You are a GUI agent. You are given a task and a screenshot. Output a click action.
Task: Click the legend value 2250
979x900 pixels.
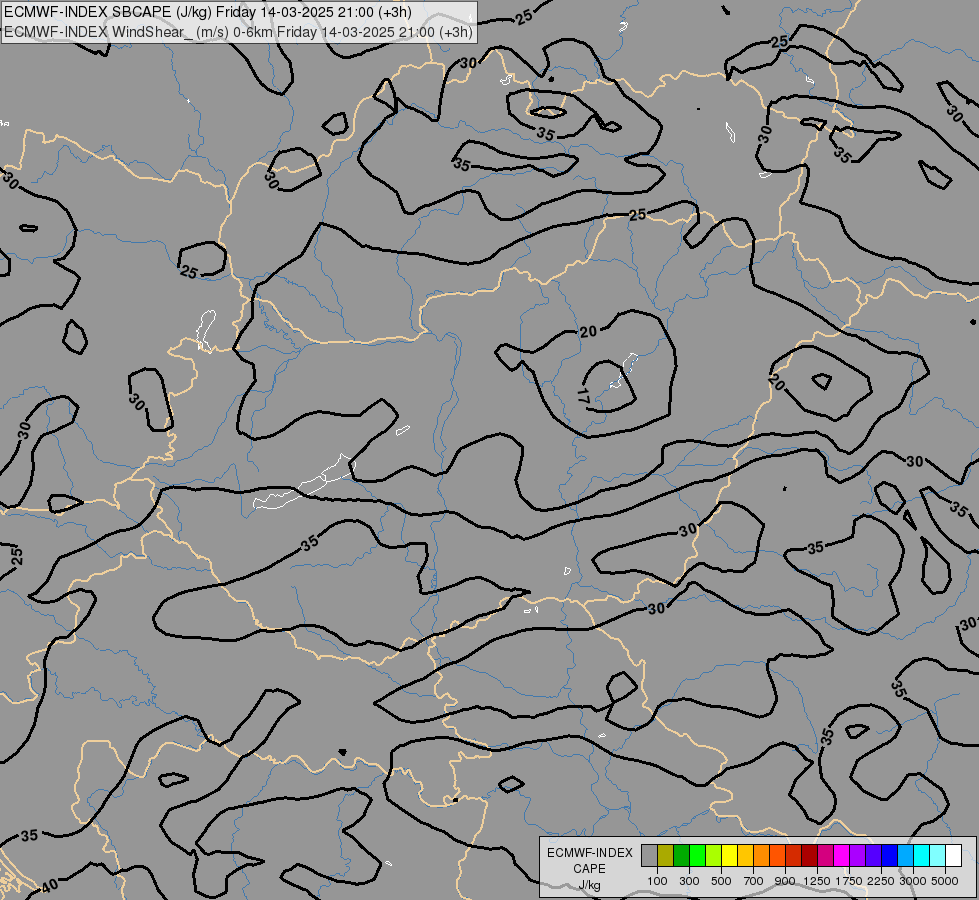[x=881, y=881]
